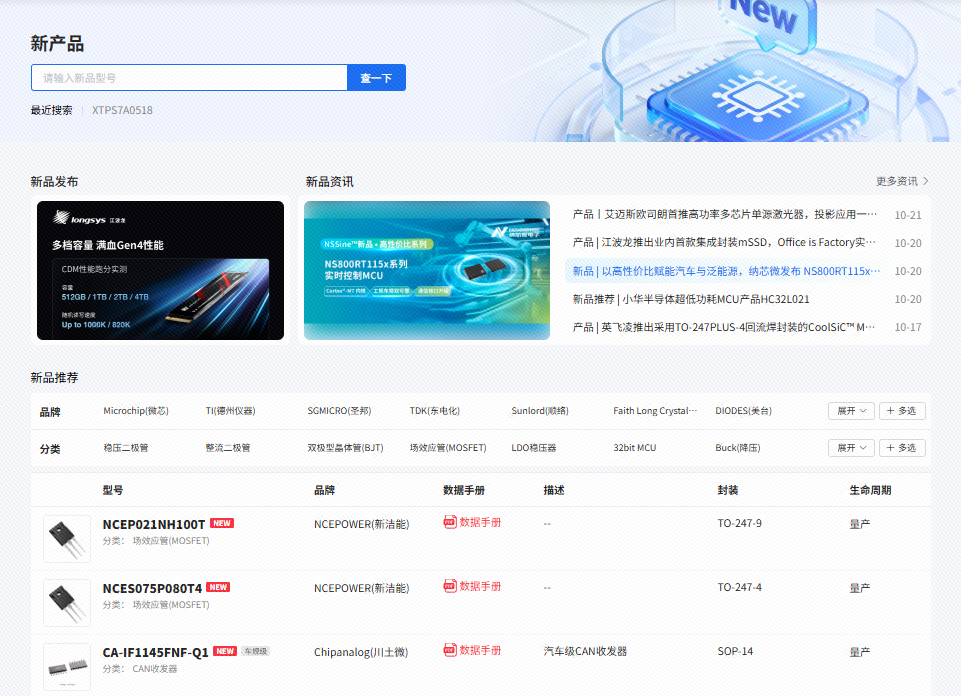Open the HC32L021 low-power MCU news item
Screen dimensions: 961x696
click(691, 299)
